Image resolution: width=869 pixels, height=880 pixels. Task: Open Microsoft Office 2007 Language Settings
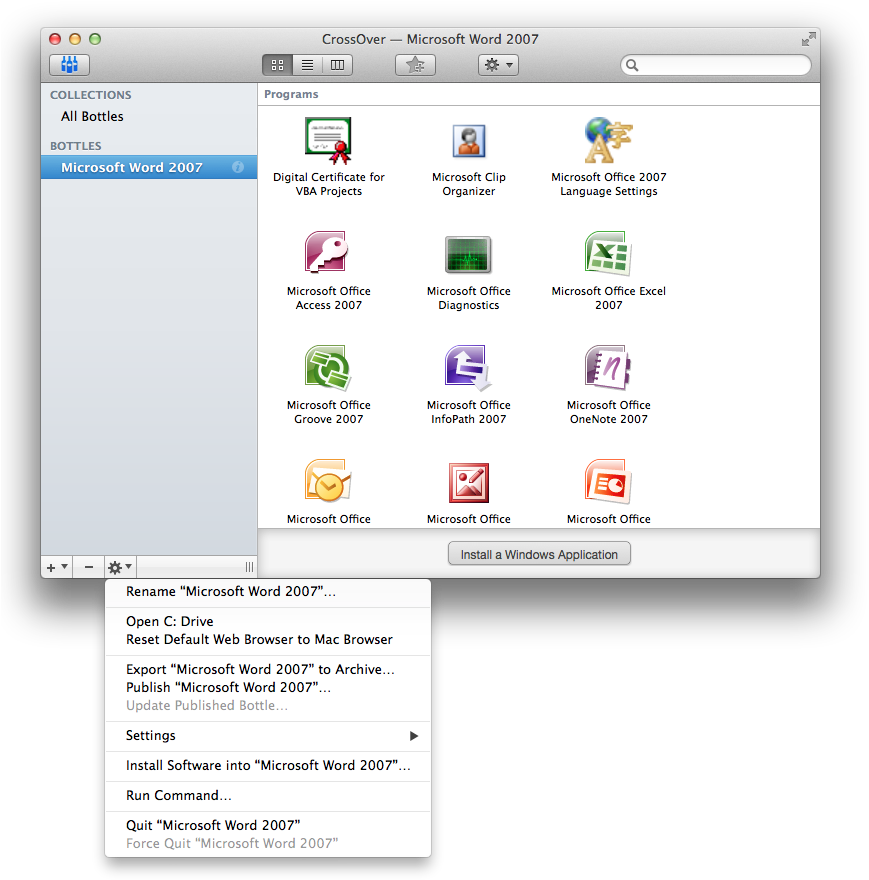coord(609,157)
